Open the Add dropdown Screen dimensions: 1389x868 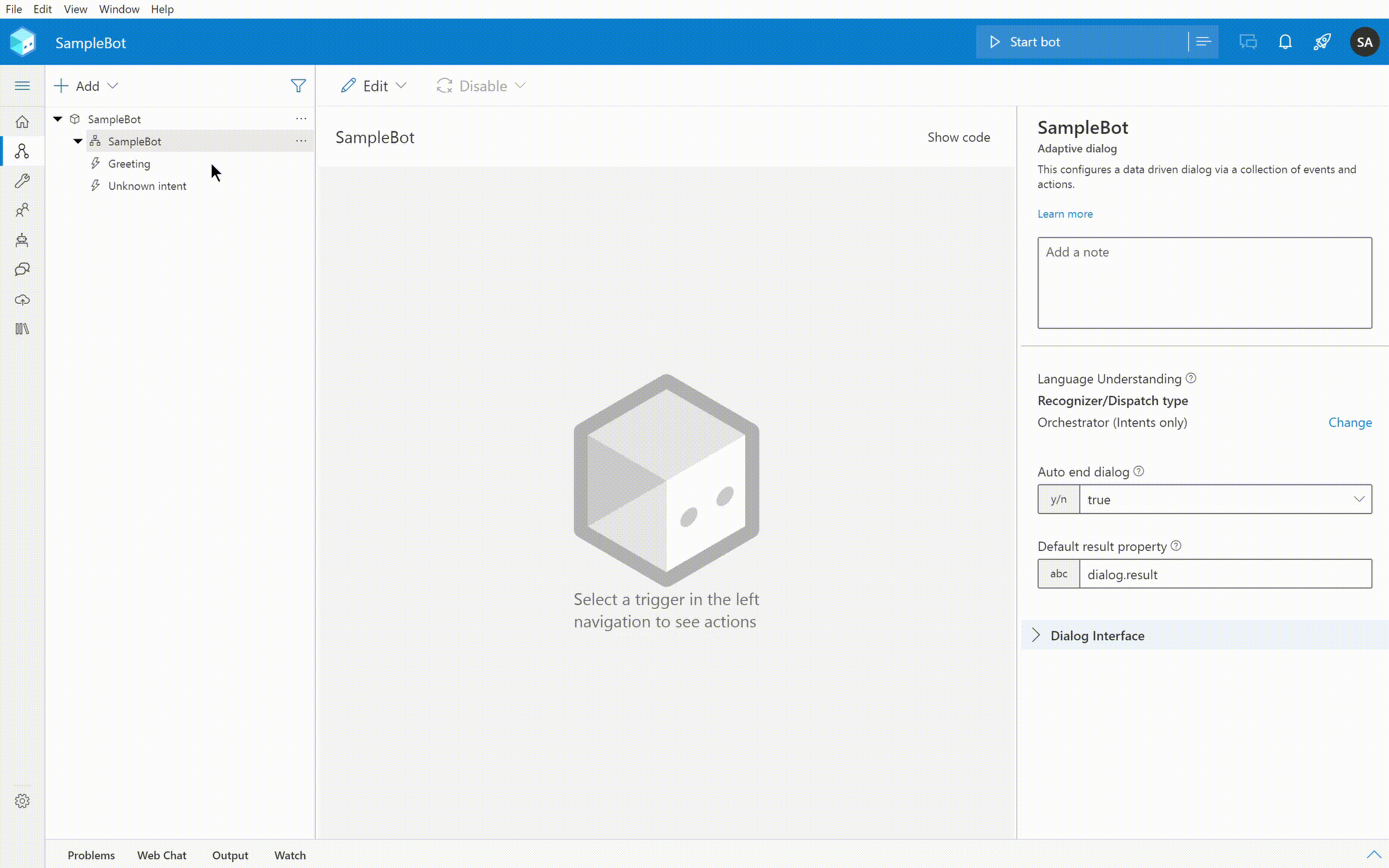point(86,86)
